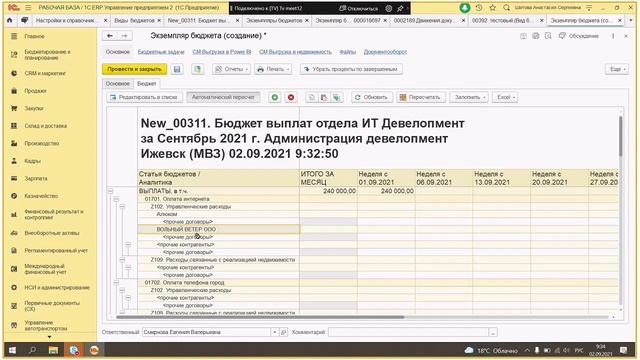Collapse Z102 Управленческие расходы under 01701
The width and height of the screenshot is (640, 360).
(122, 207)
